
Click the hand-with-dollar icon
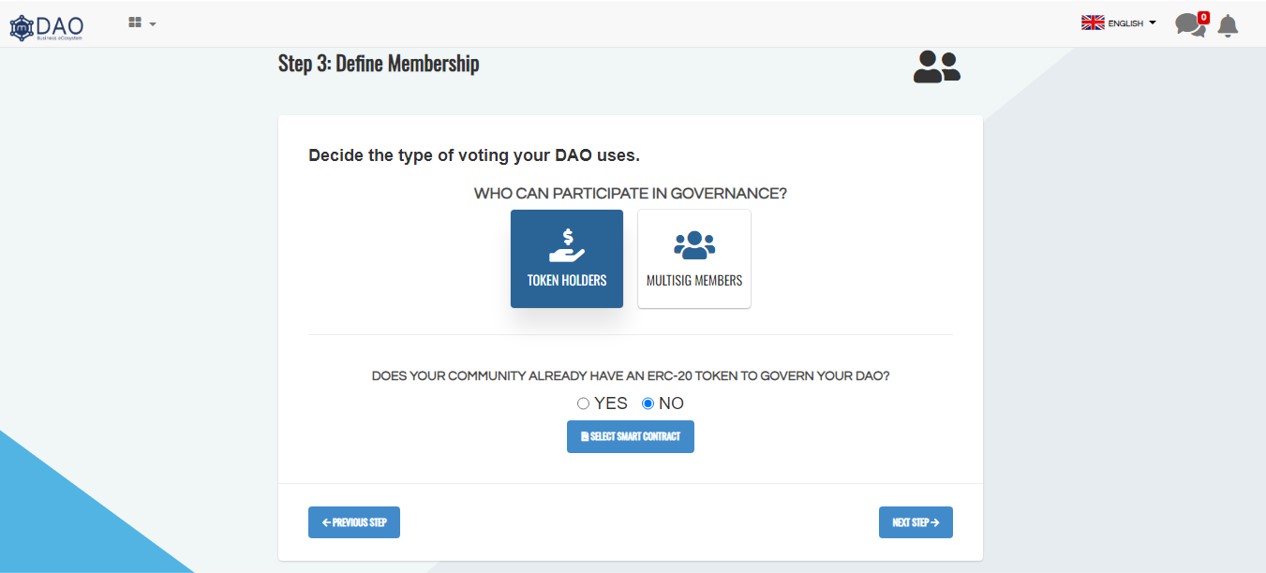pyautogui.click(x=567, y=245)
